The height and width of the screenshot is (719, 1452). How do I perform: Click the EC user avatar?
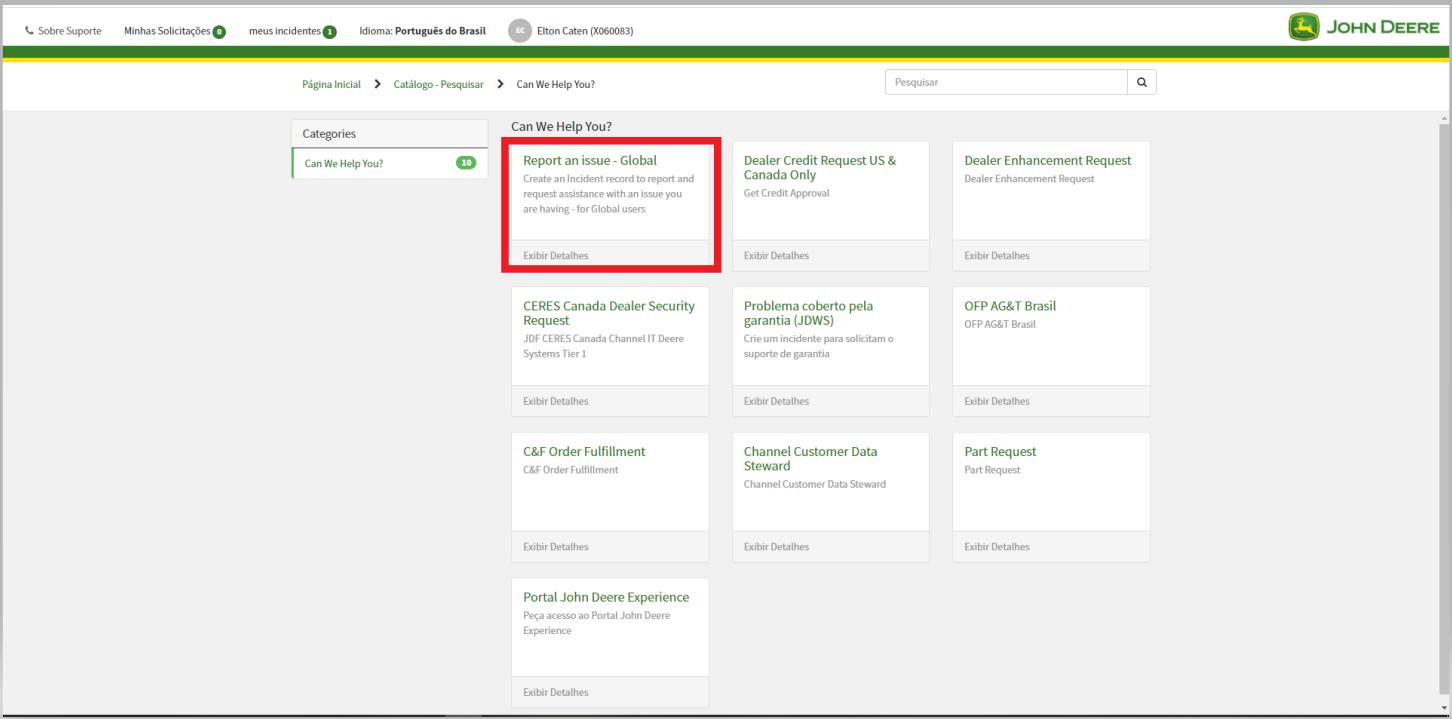pos(519,31)
